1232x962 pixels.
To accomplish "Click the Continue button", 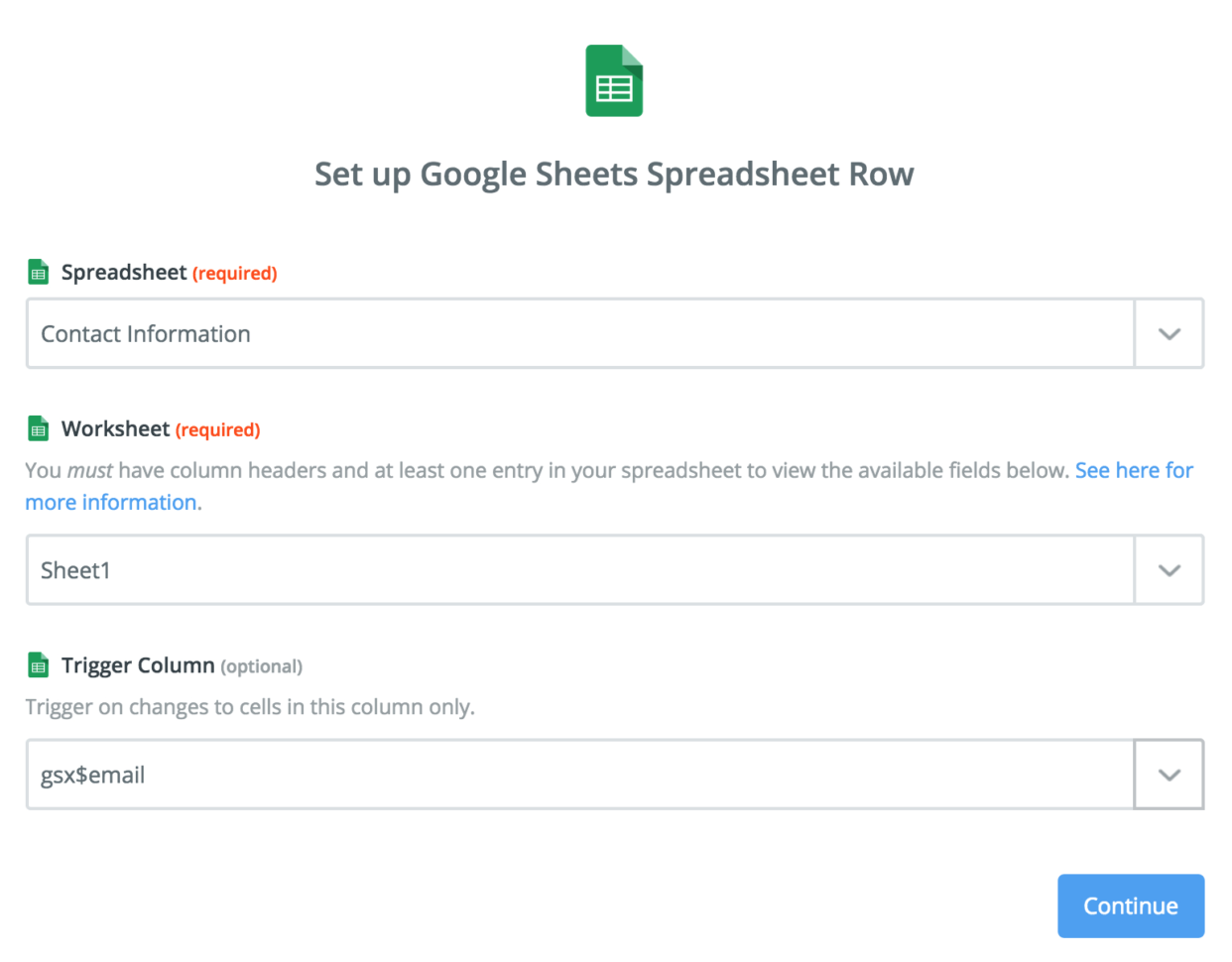I will pyautogui.click(x=1130, y=905).
